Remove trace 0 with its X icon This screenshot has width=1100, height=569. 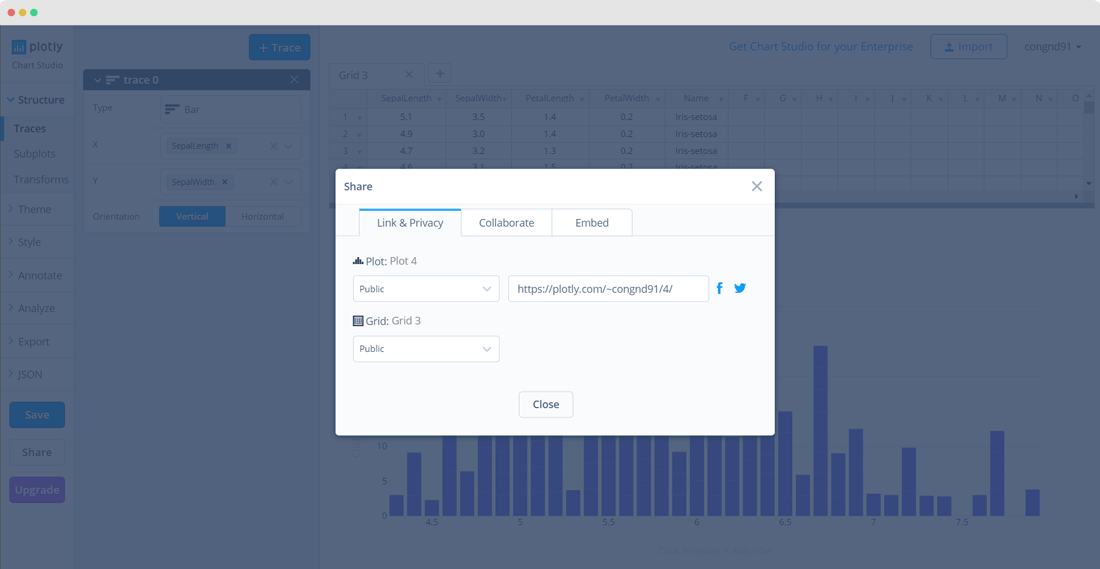tap(294, 80)
